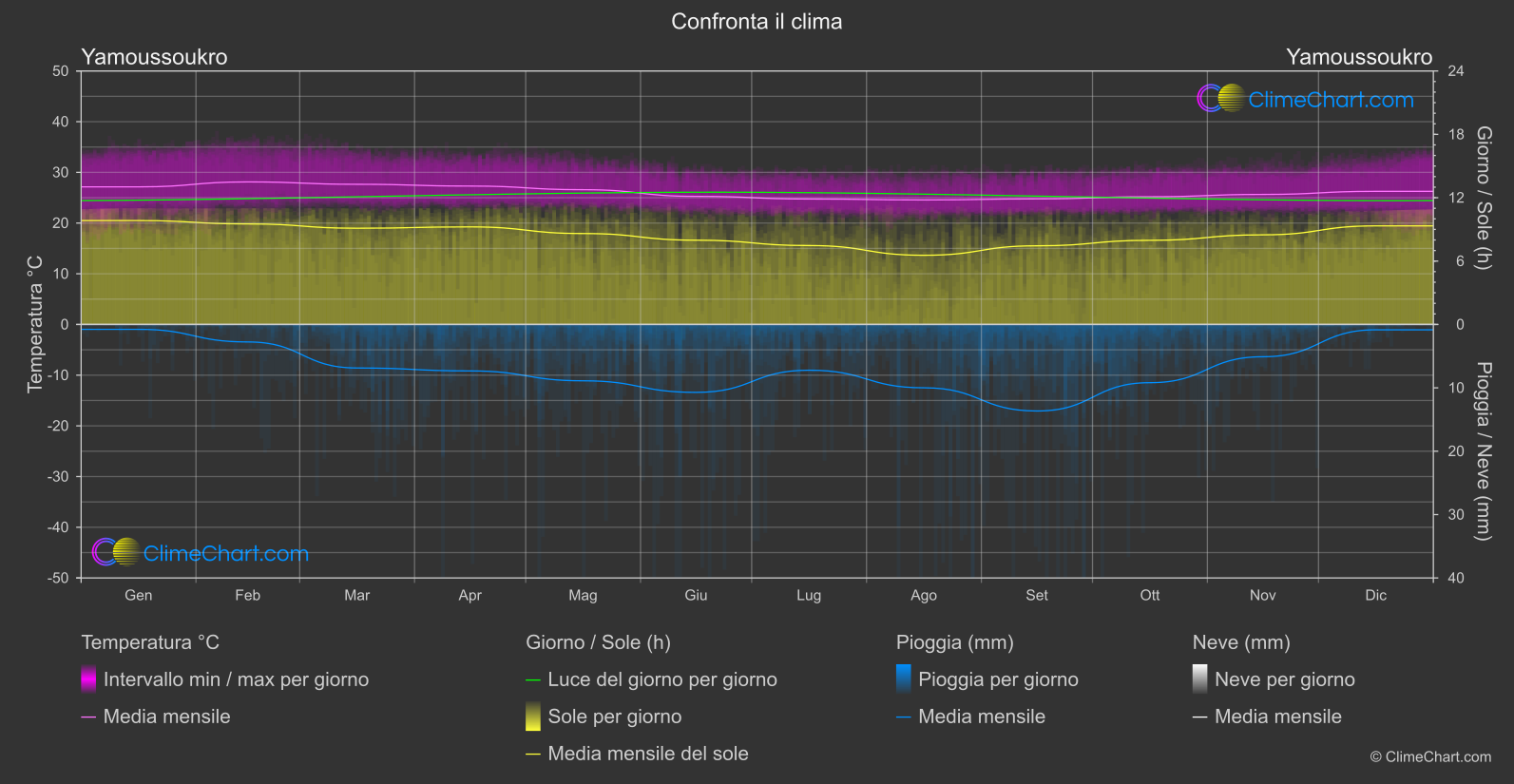Open the ClimeChart.com link at top right

[x=1331, y=99]
